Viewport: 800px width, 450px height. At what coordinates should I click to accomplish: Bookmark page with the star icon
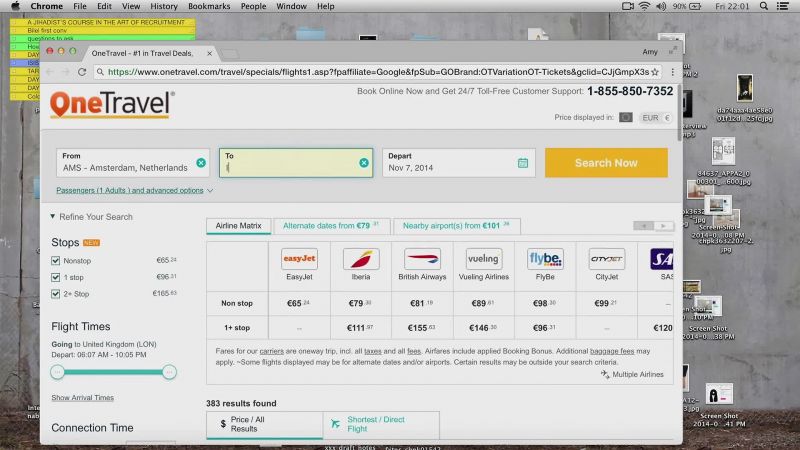(x=655, y=72)
